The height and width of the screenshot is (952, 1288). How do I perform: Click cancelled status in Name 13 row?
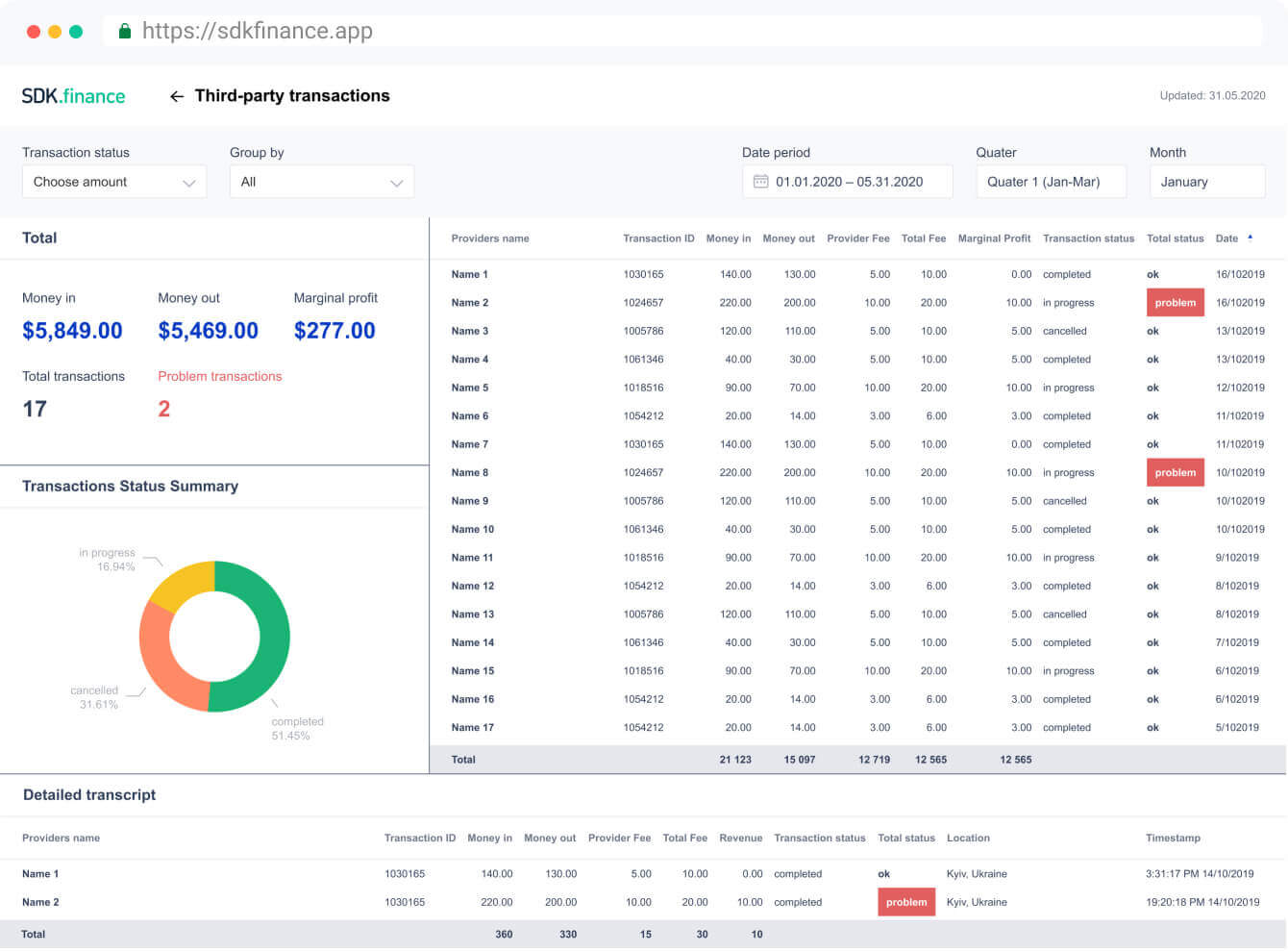pos(1065,614)
